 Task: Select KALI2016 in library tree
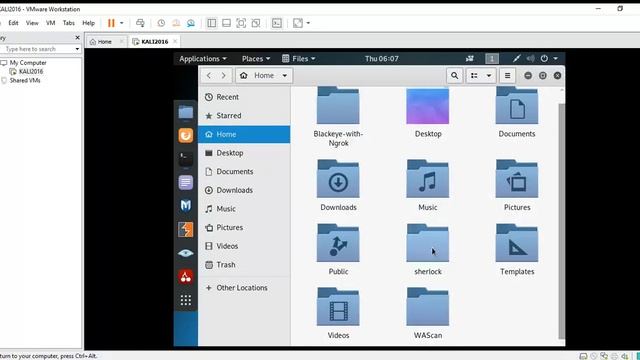[x=31, y=71]
